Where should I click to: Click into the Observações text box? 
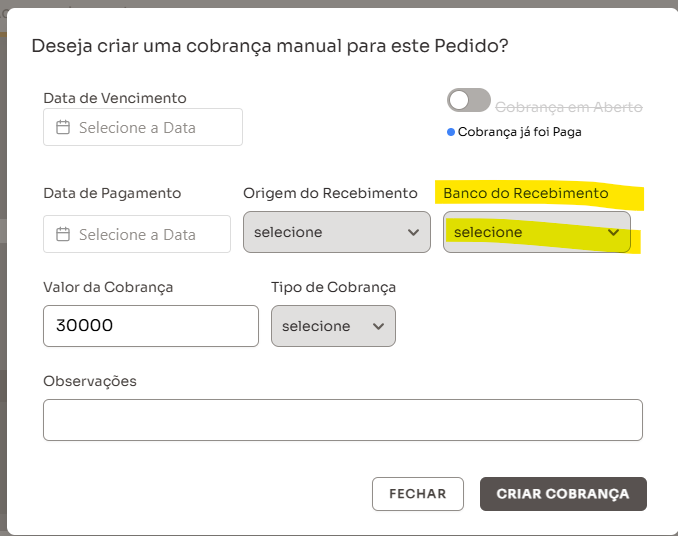click(342, 420)
